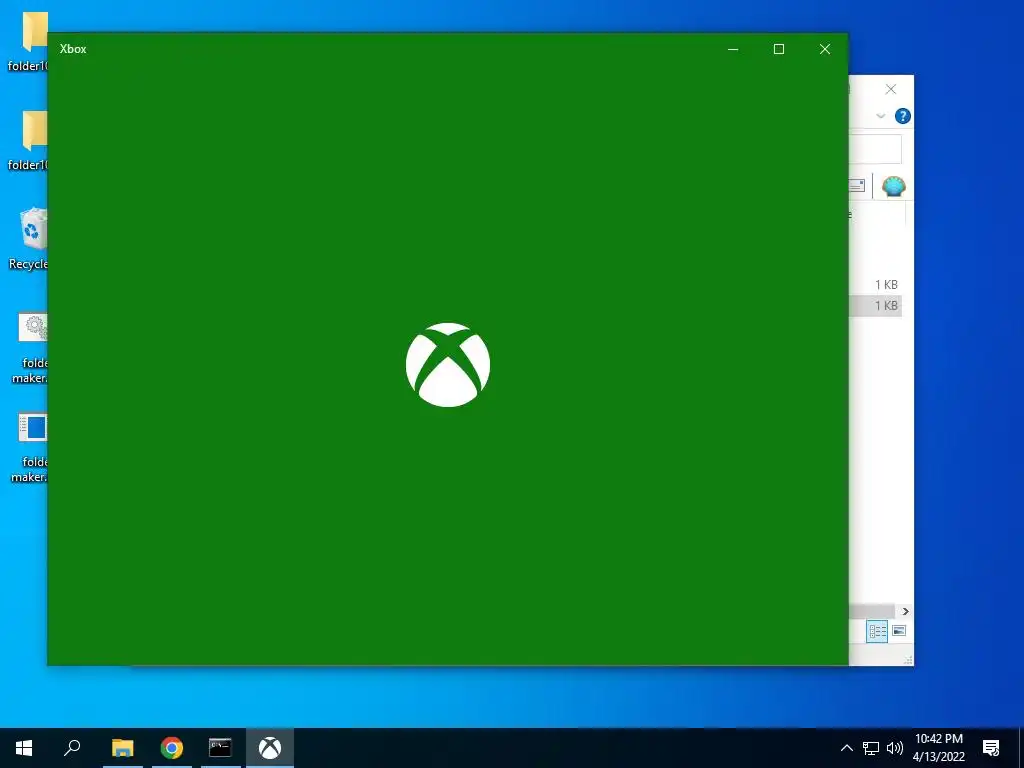This screenshot has height=768, width=1024.
Task: Open File Explorer from the taskbar
Action: click(x=122, y=748)
